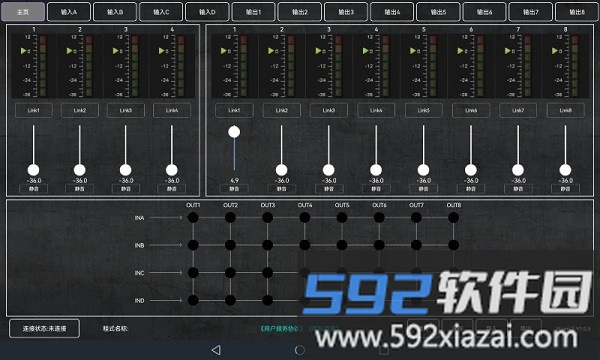Toggle Link2 in the output section
The image size is (600, 360).
point(282,110)
